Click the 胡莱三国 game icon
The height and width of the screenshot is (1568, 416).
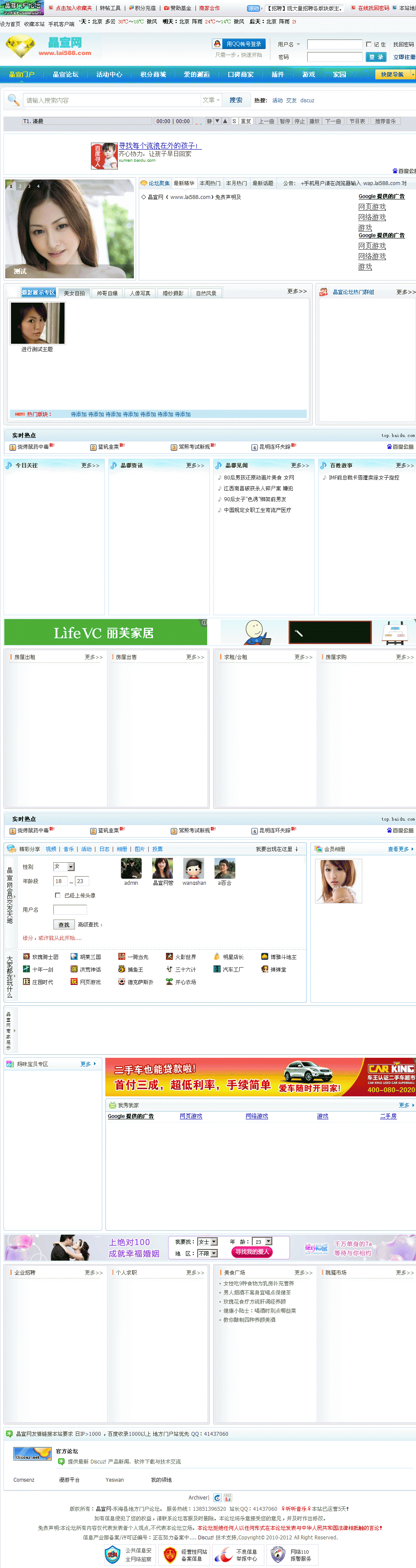(x=74, y=956)
